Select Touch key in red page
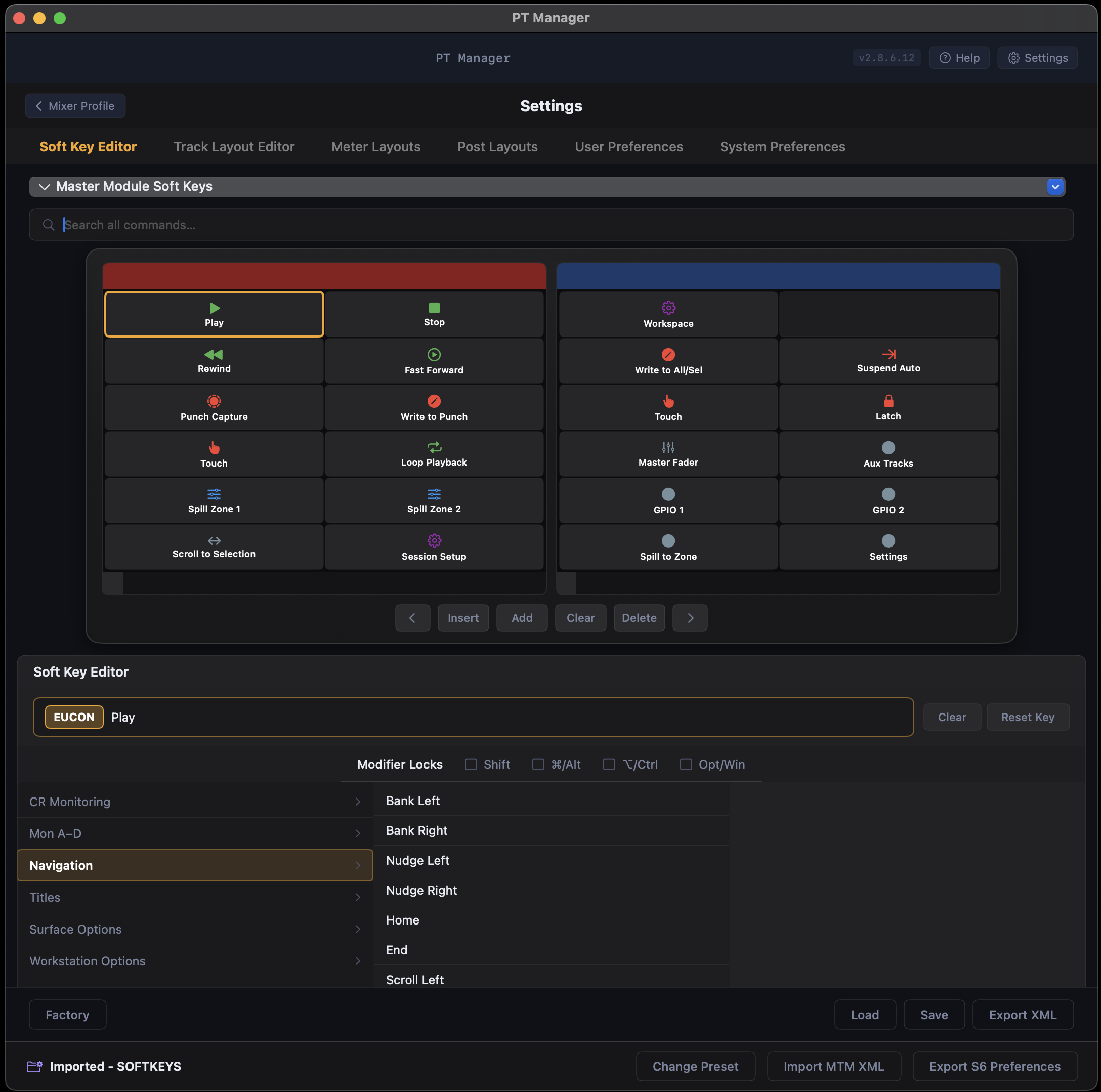This screenshot has height=1092, width=1101. point(214,454)
